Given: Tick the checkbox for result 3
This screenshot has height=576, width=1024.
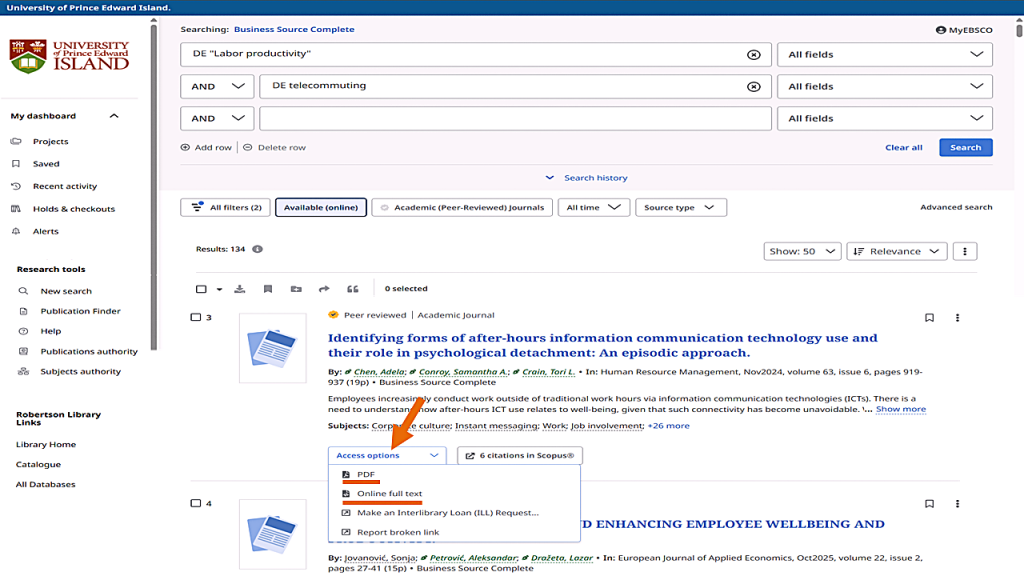Looking at the screenshot, I should point(196,318).
